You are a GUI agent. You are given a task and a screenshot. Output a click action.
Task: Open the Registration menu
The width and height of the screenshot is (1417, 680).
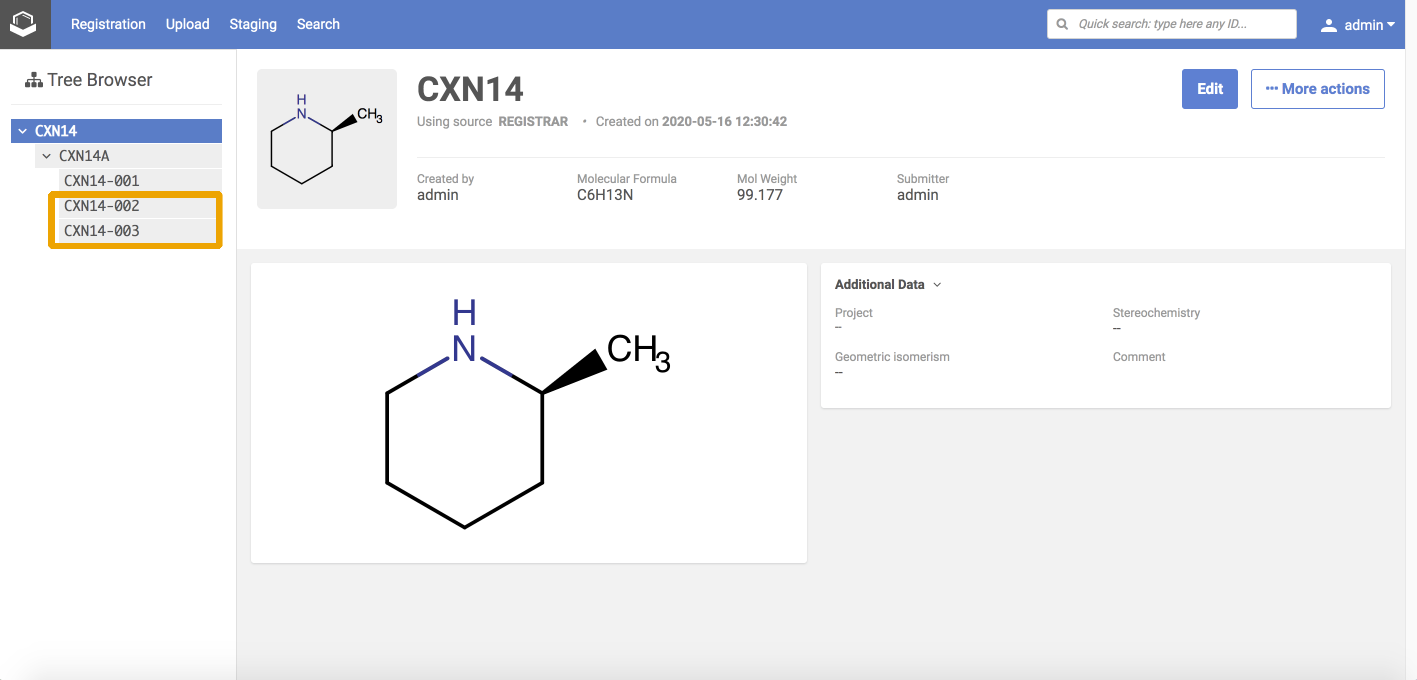[x=108, y=24]
